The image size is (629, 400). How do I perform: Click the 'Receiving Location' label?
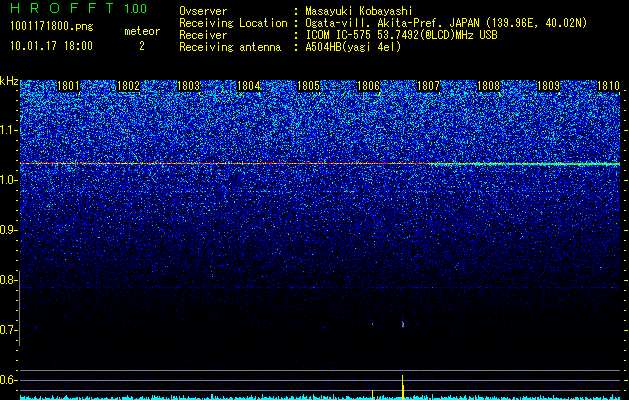(233, 24)
